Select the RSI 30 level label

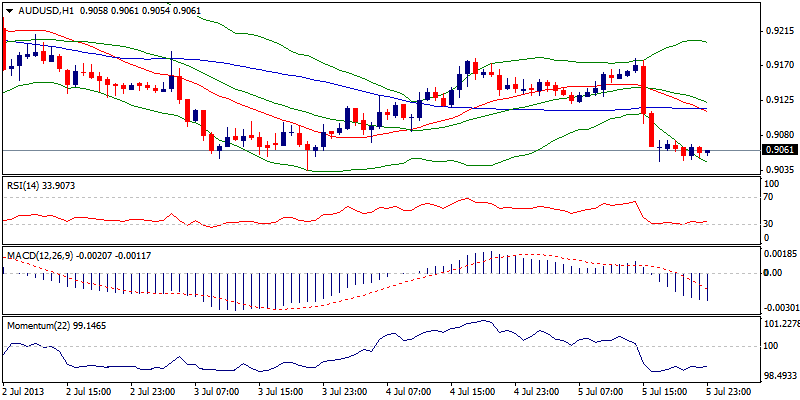point(768,223)
